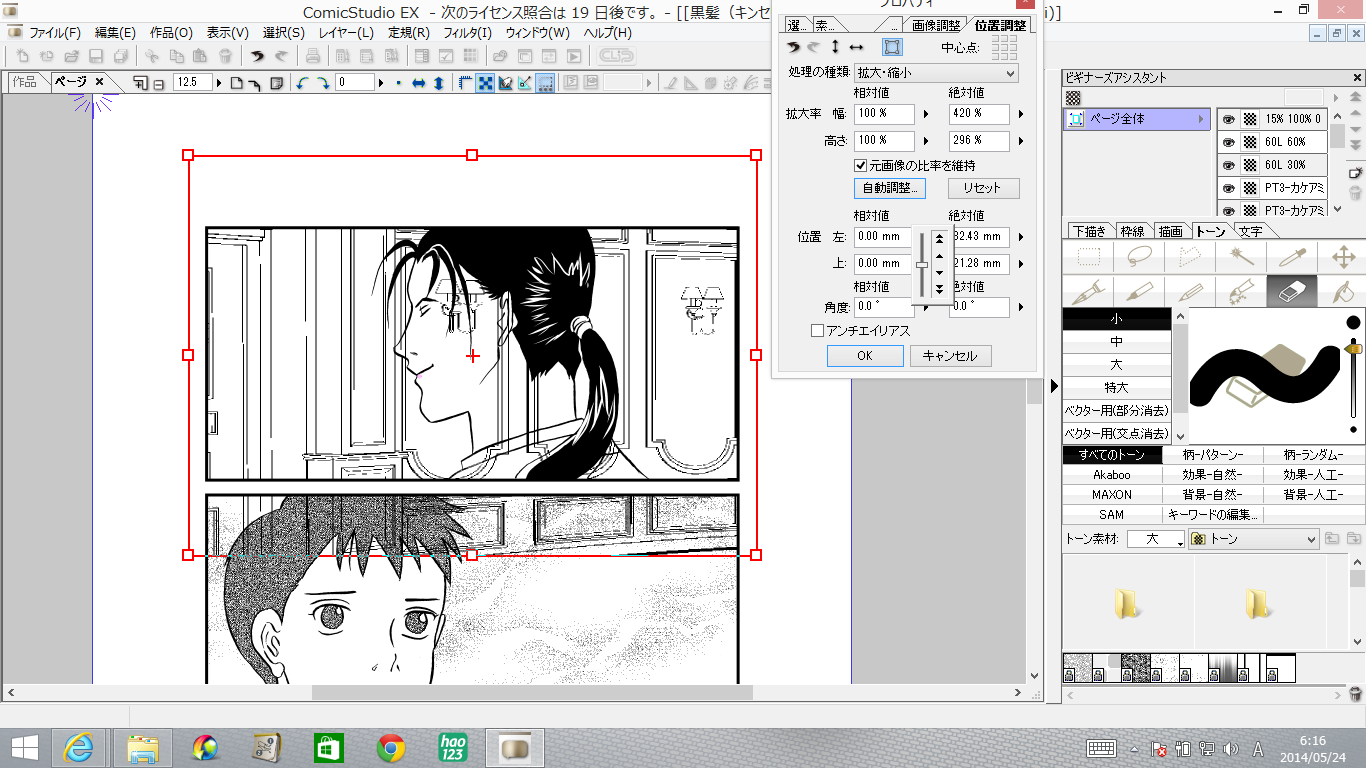1366x768 pixels.
Task: Open the Windows Store taskbar icon
Action: click(329, 747)
